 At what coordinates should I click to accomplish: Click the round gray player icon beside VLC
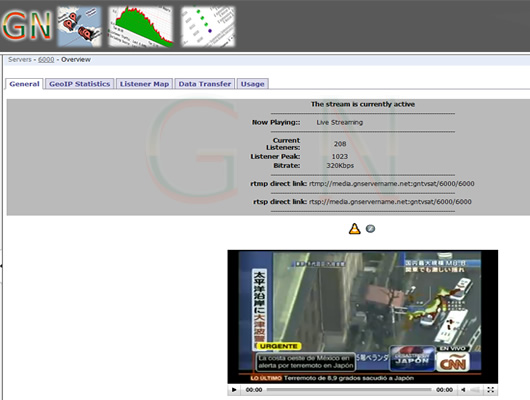(x=370, y=229)
